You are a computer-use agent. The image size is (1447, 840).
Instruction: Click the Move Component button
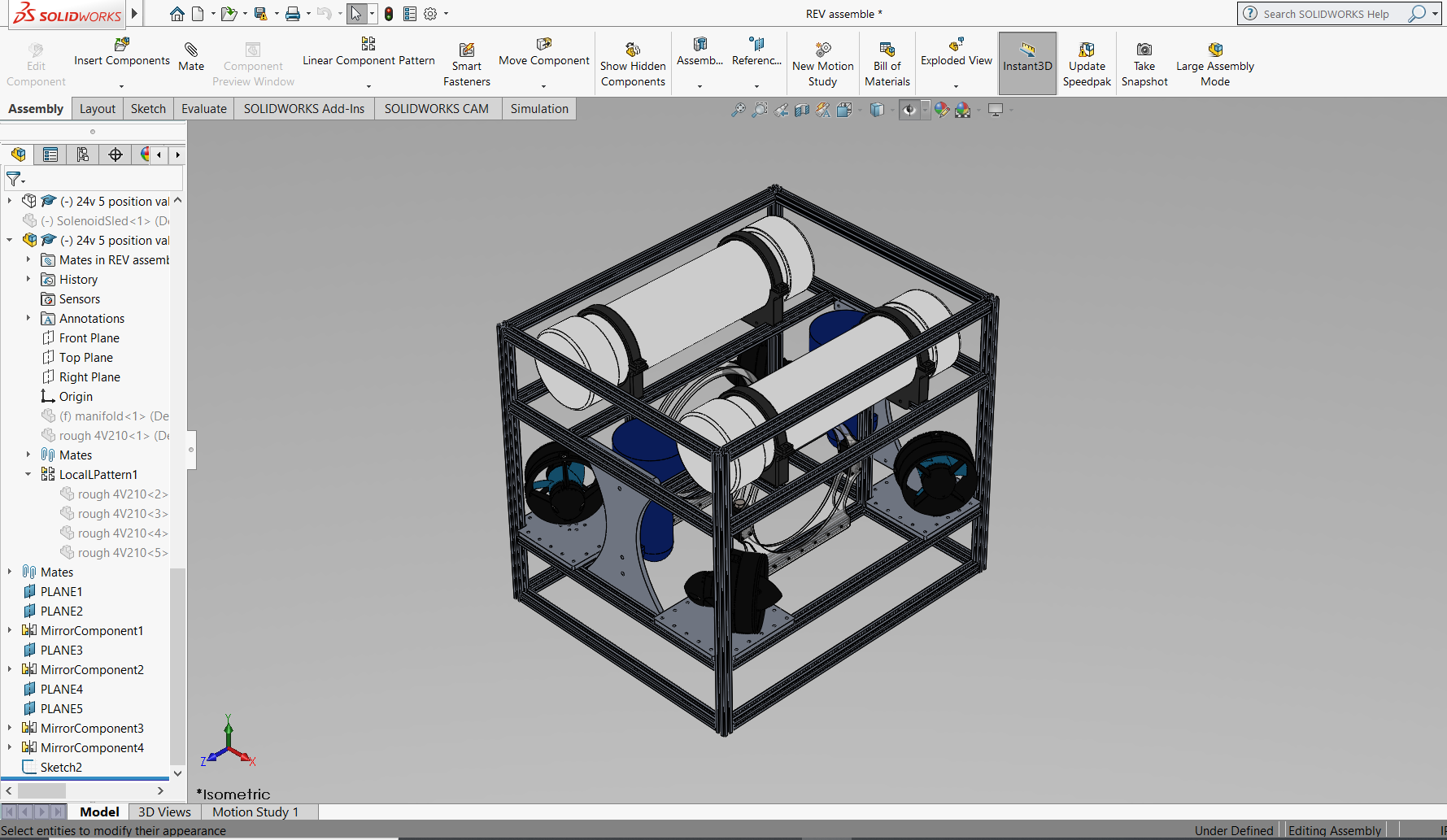[x=543, y=45]
